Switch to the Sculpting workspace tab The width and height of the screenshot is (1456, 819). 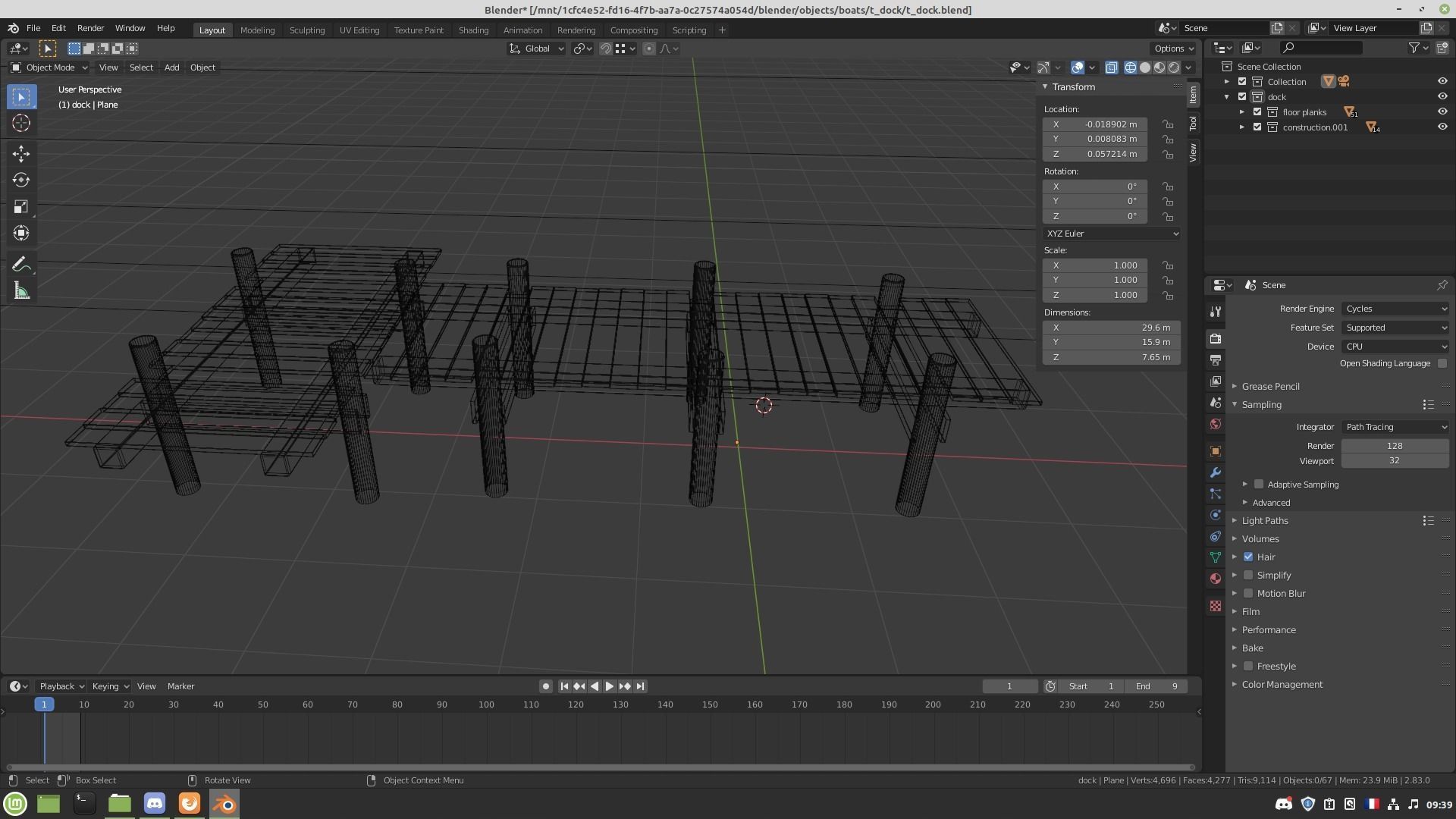tap(307, 30)
